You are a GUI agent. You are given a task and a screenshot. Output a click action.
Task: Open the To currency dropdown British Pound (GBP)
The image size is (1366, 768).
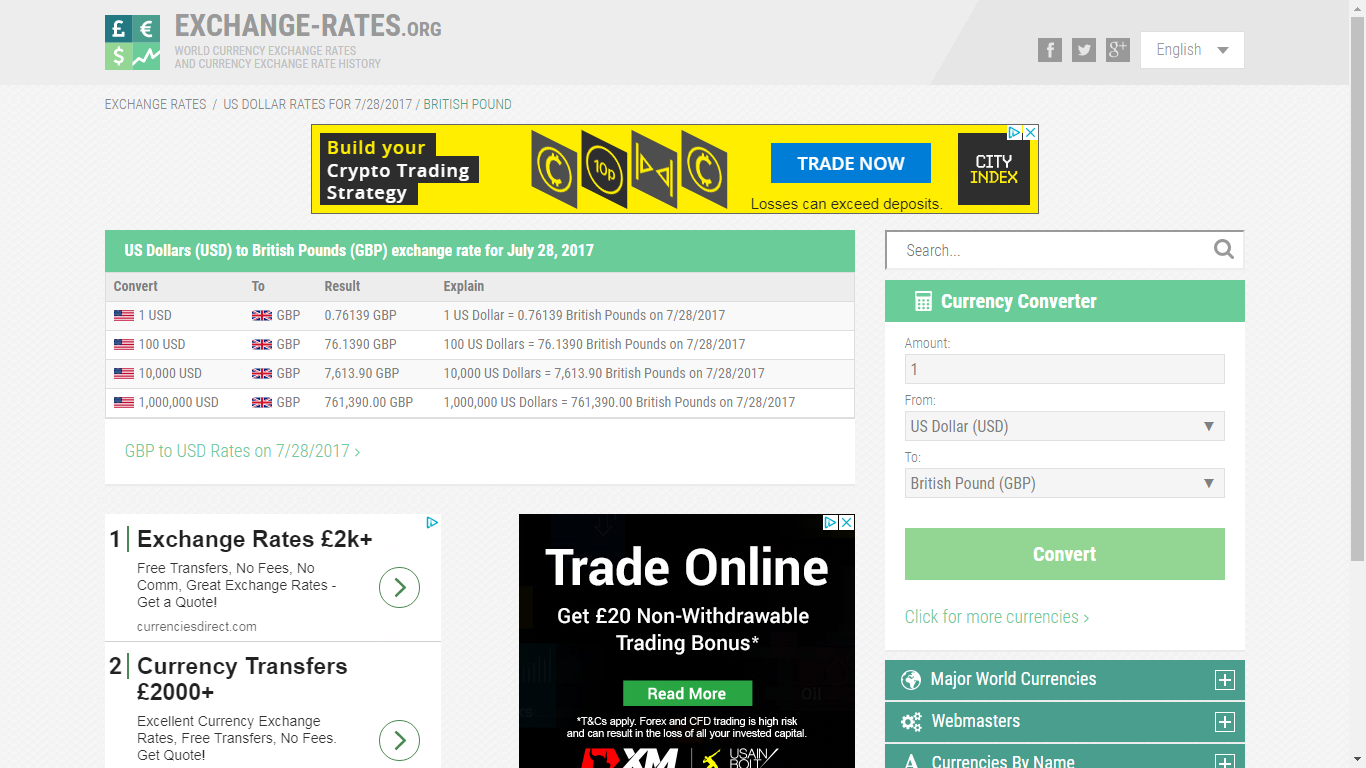(1064, 483)
